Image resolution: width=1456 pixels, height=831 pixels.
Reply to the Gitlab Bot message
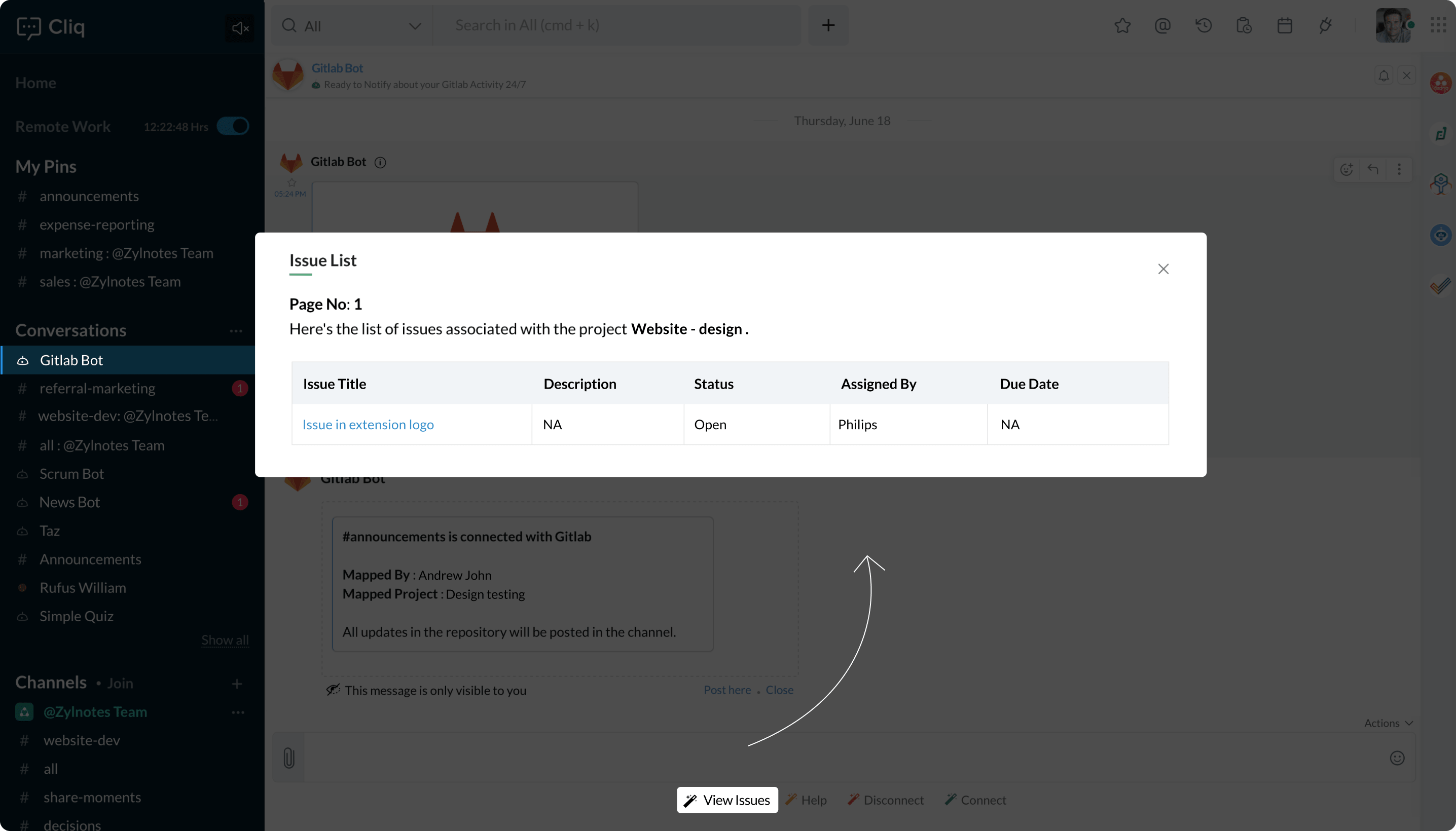1373,169
